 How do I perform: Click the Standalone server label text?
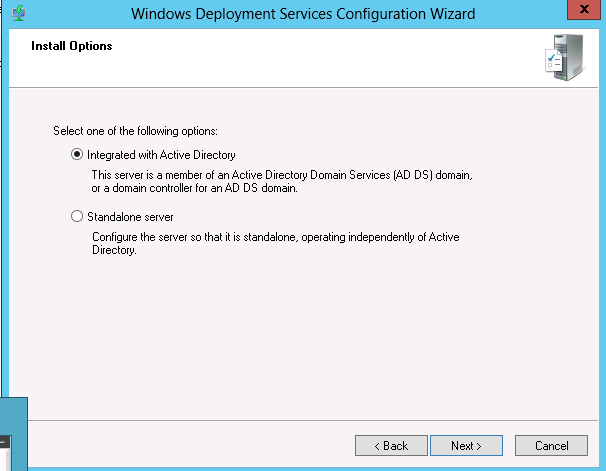tap(130, 217)
